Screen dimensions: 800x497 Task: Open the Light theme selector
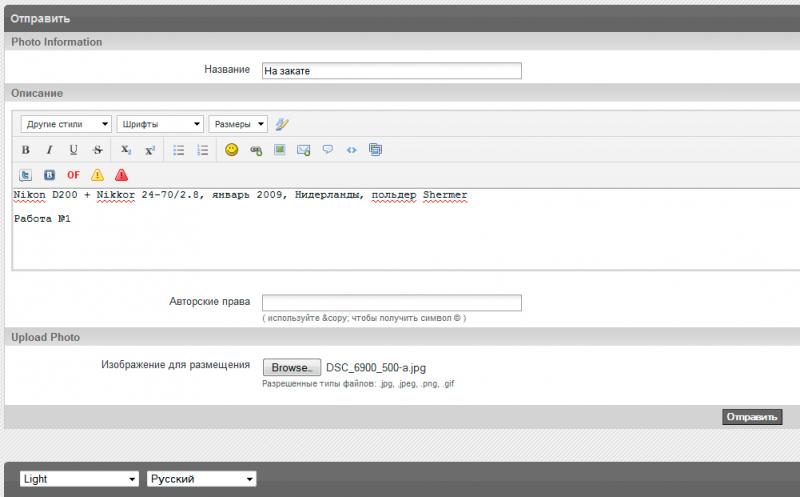click(79, 479)
